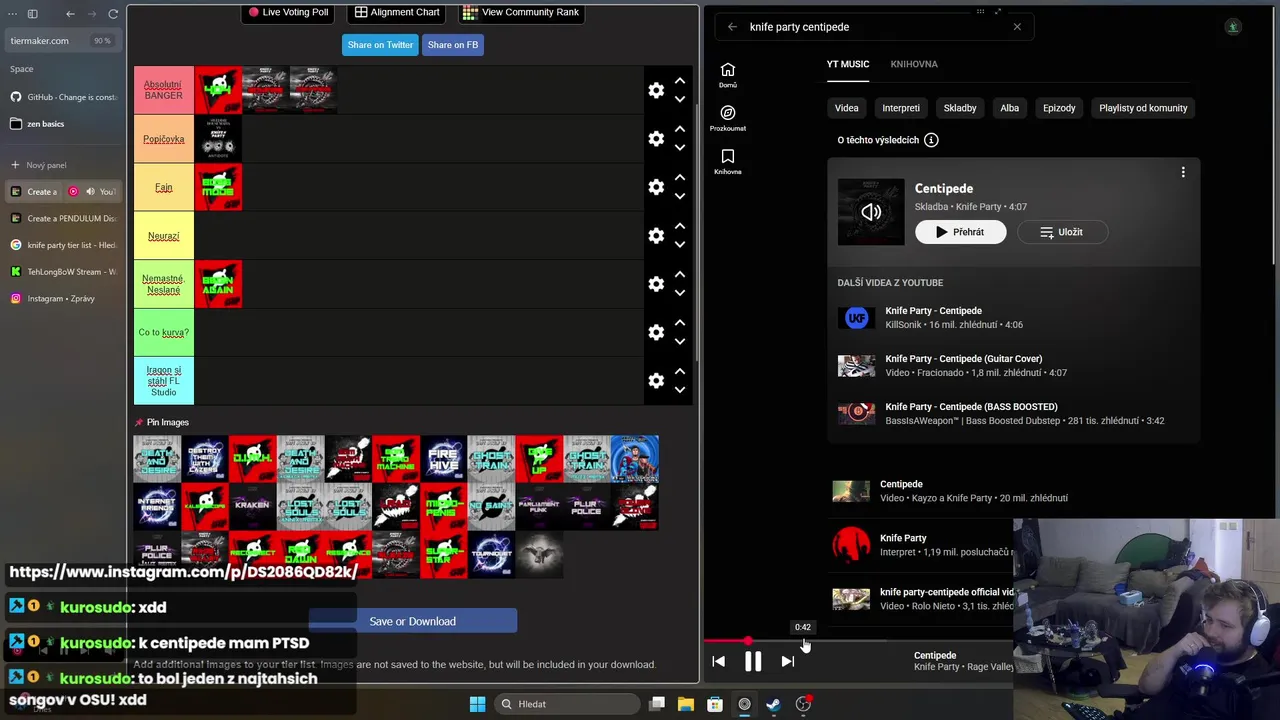This screenshot has height=720, width=1280.
Task: Filter results by Epizody chip
Action: 1059,108
